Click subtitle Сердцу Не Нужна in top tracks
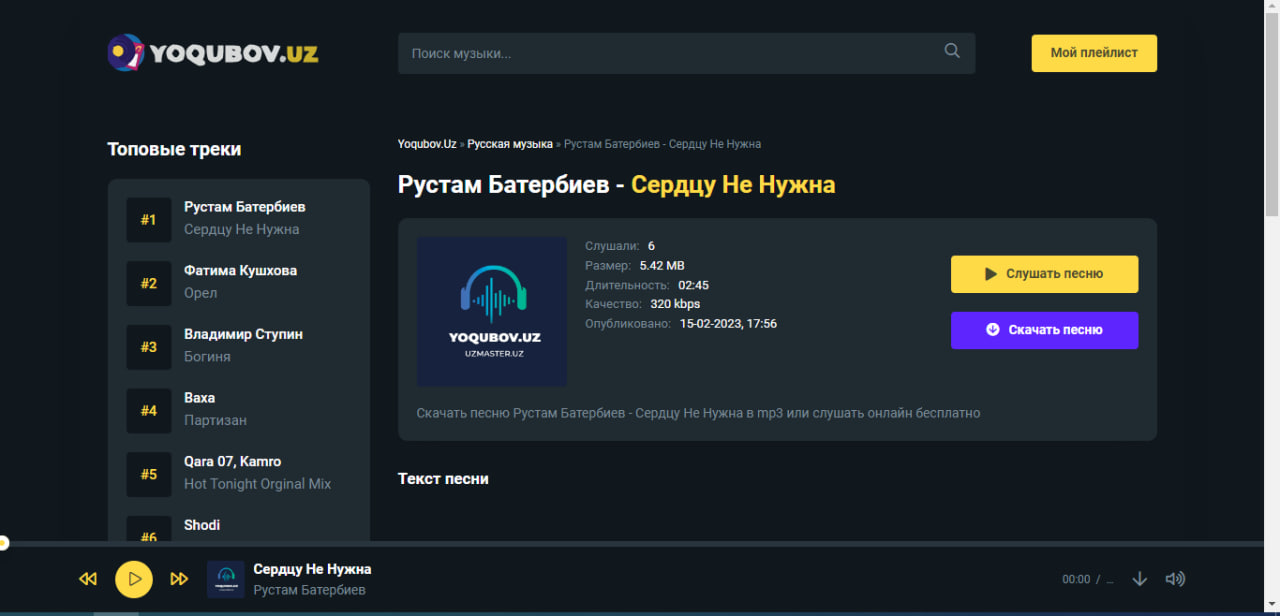The width and height of the screenshot is (1280, 616). [x=242, y=229]
